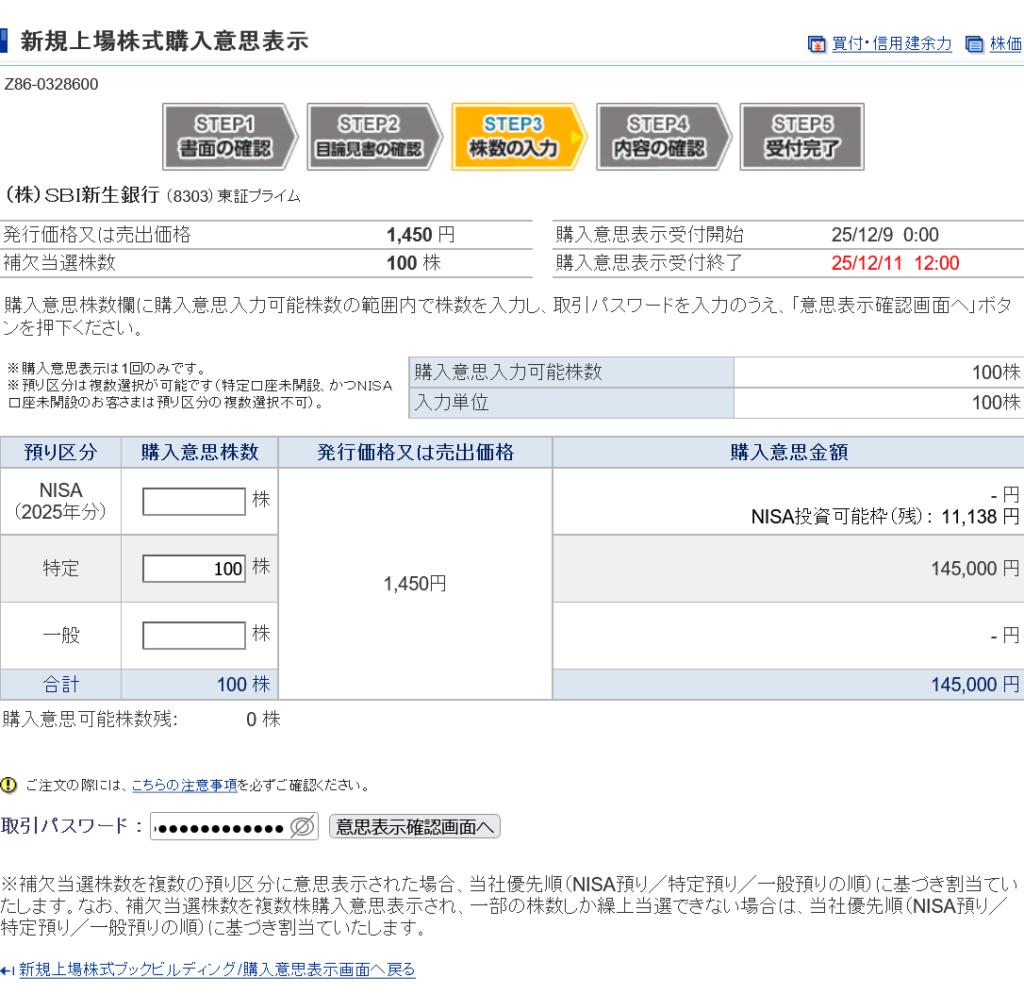Click the STEP1 書面の確認 step arrow
The width and height of the screenshot is (1024, 994).
(x=228, y=137)
